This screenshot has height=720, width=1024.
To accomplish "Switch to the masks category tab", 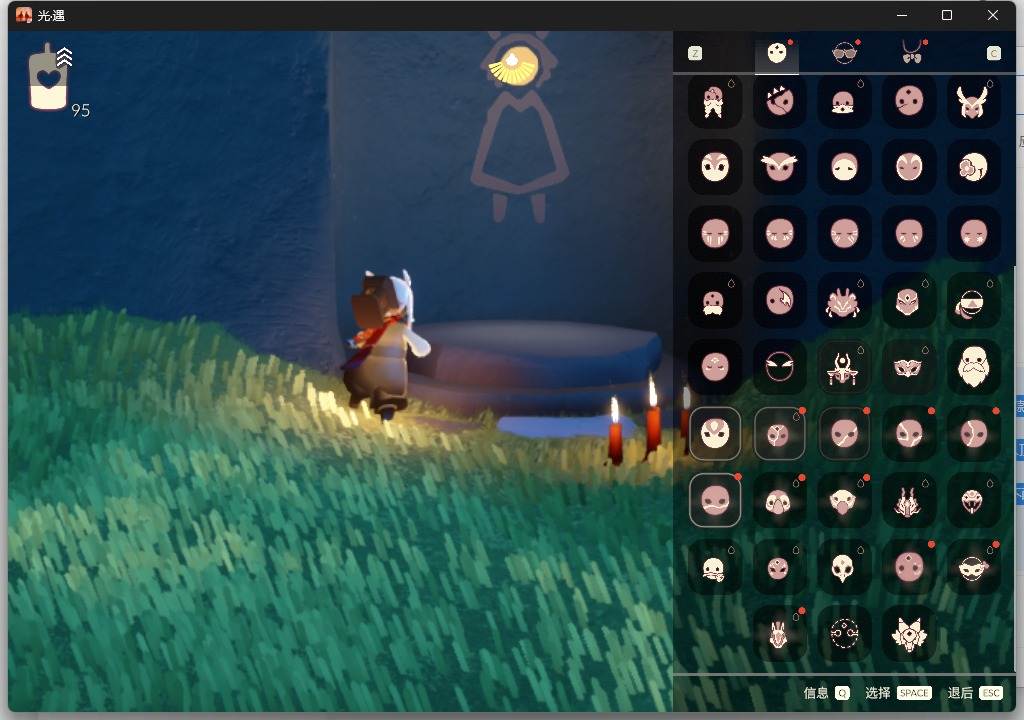I will (776, 53).
